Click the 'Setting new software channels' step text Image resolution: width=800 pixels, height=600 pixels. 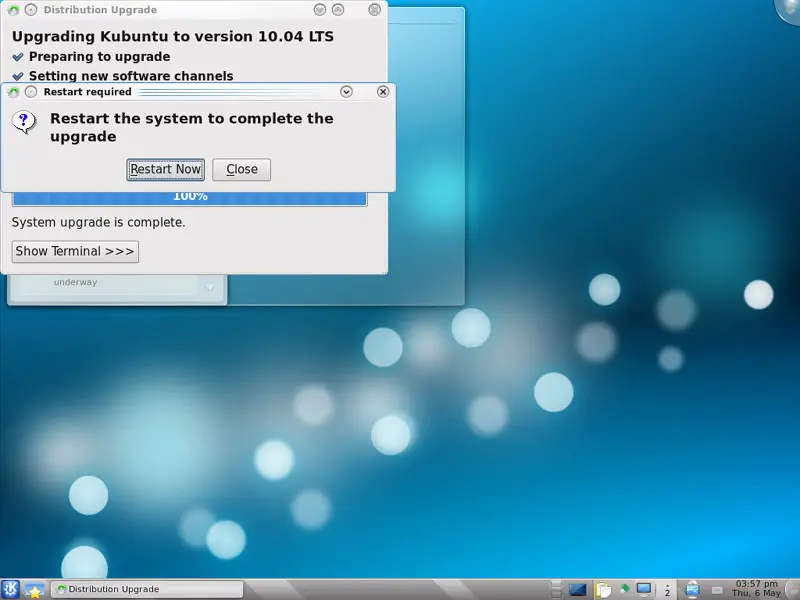pyautogui.click(x=131, y=76)
